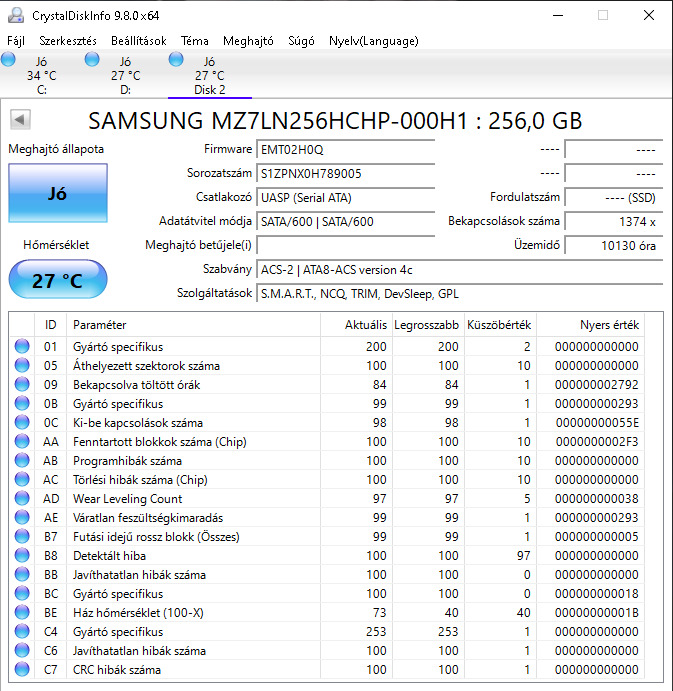Click the blue Jó health status button
Screen dimensions: 673x691
tap(58, 193)
